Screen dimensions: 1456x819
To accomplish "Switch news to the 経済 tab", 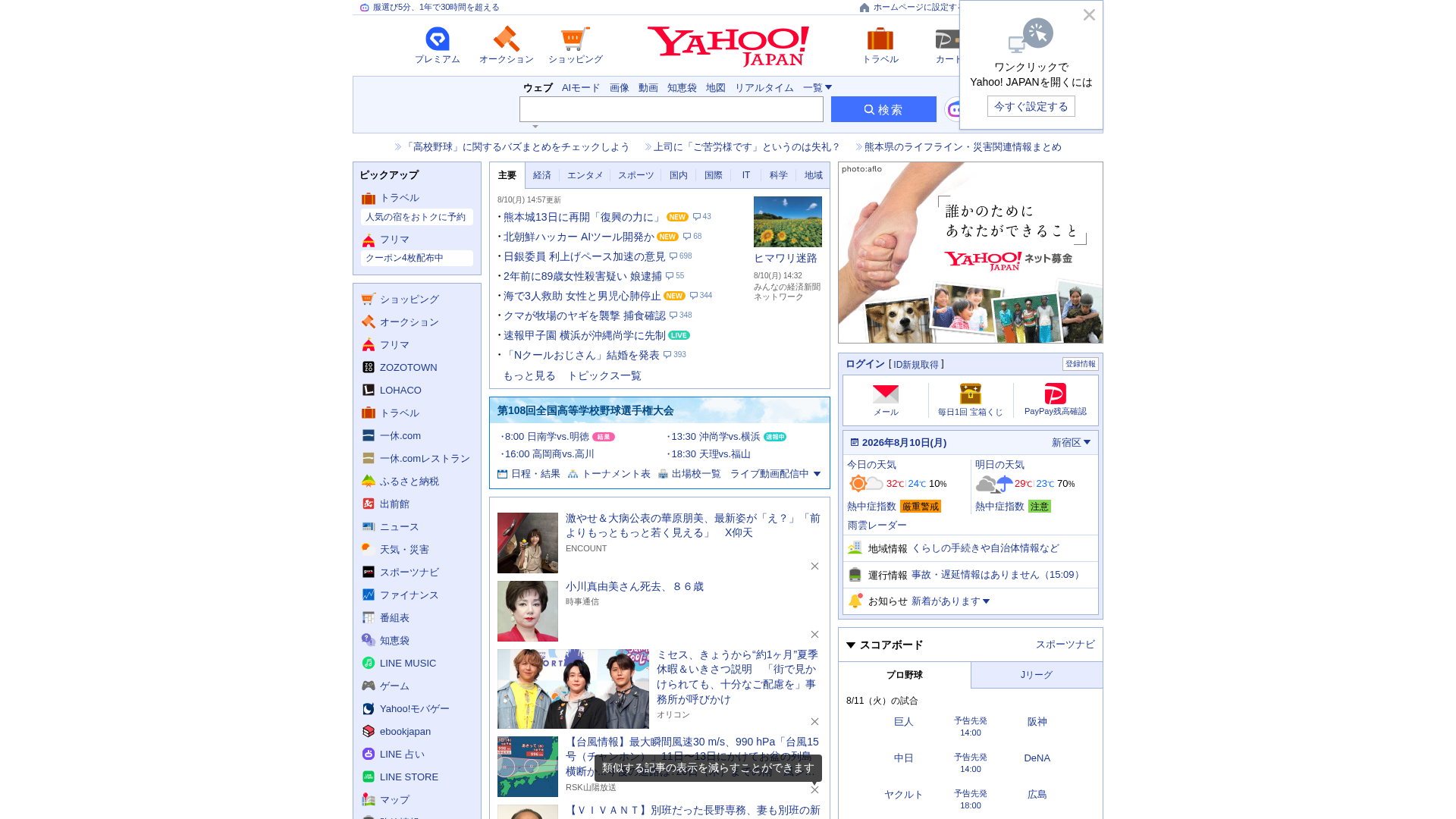I will click(x=542, y=175).
